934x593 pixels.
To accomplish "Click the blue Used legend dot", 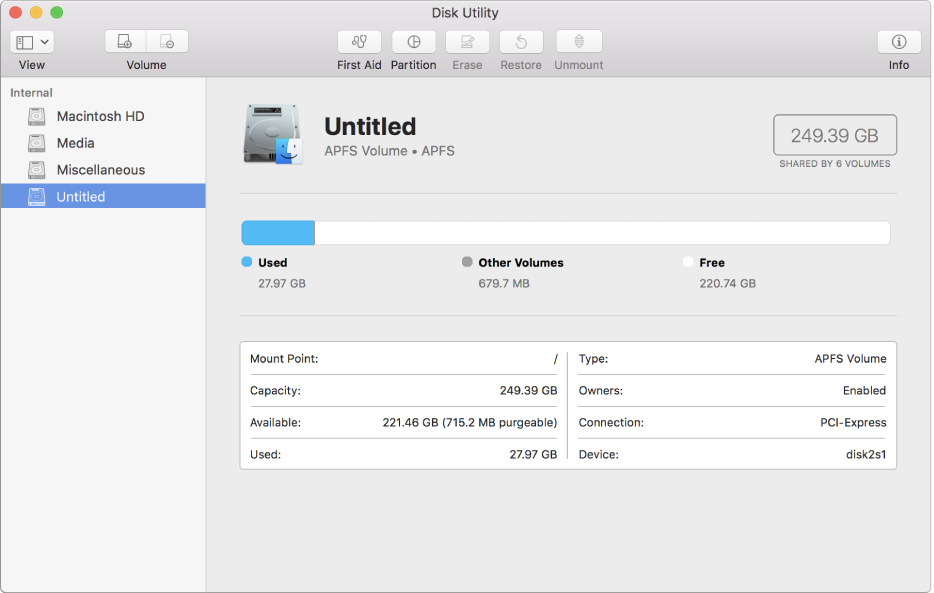I will click(x=247, y=262).
